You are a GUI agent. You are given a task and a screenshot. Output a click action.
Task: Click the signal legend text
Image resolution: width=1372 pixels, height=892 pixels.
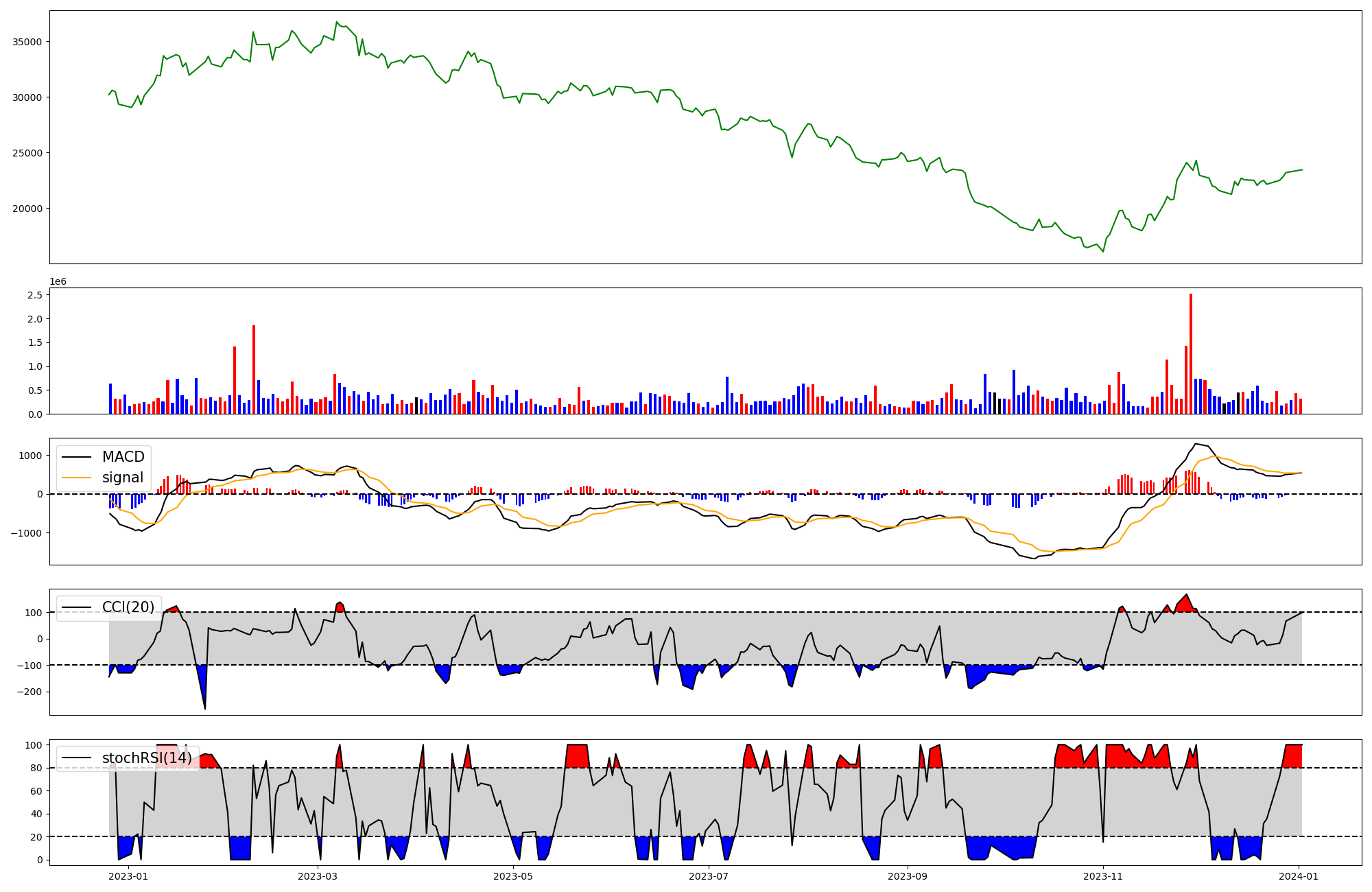tap(123, 478)
